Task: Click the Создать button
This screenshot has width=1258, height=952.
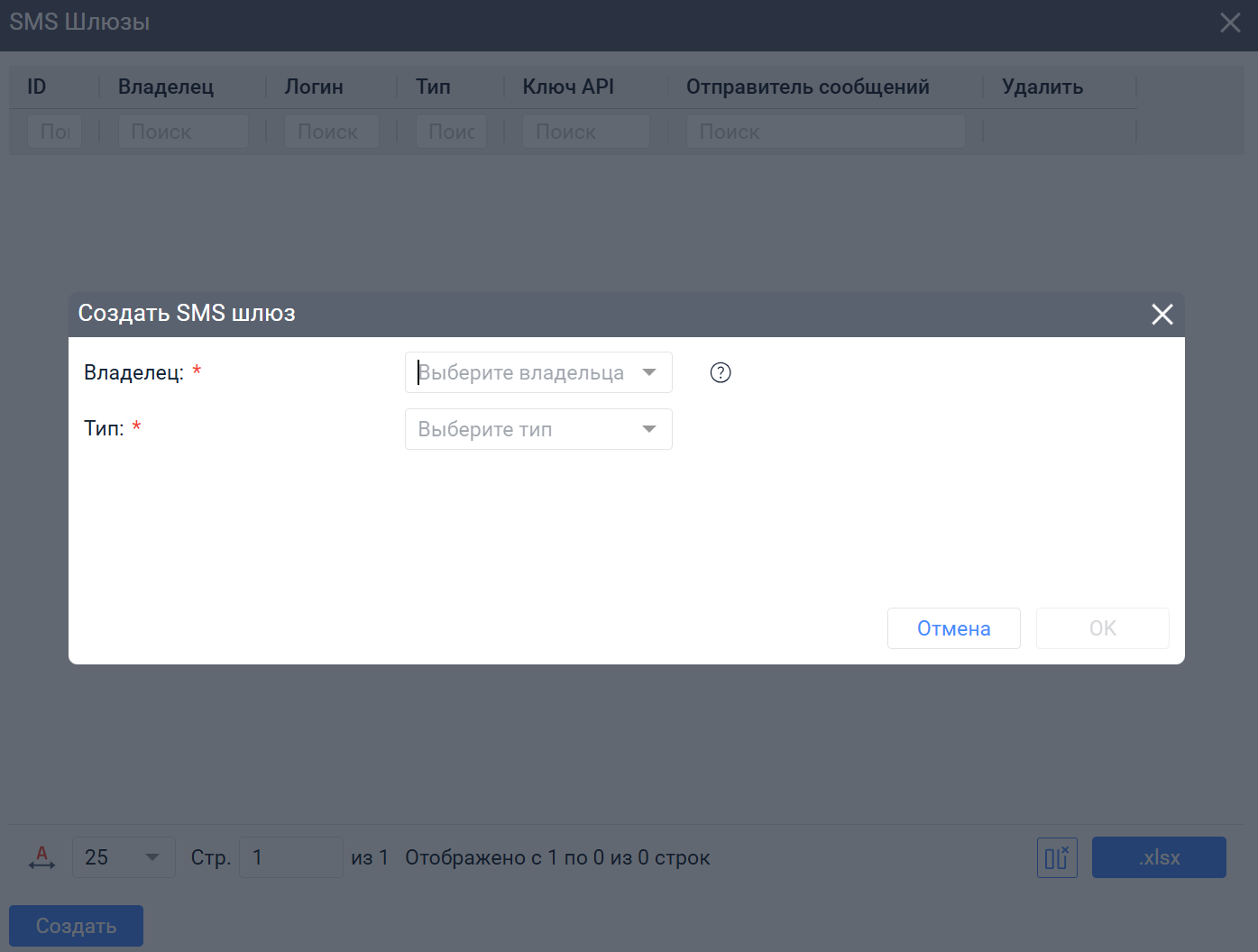Action: tap(76, 926)
